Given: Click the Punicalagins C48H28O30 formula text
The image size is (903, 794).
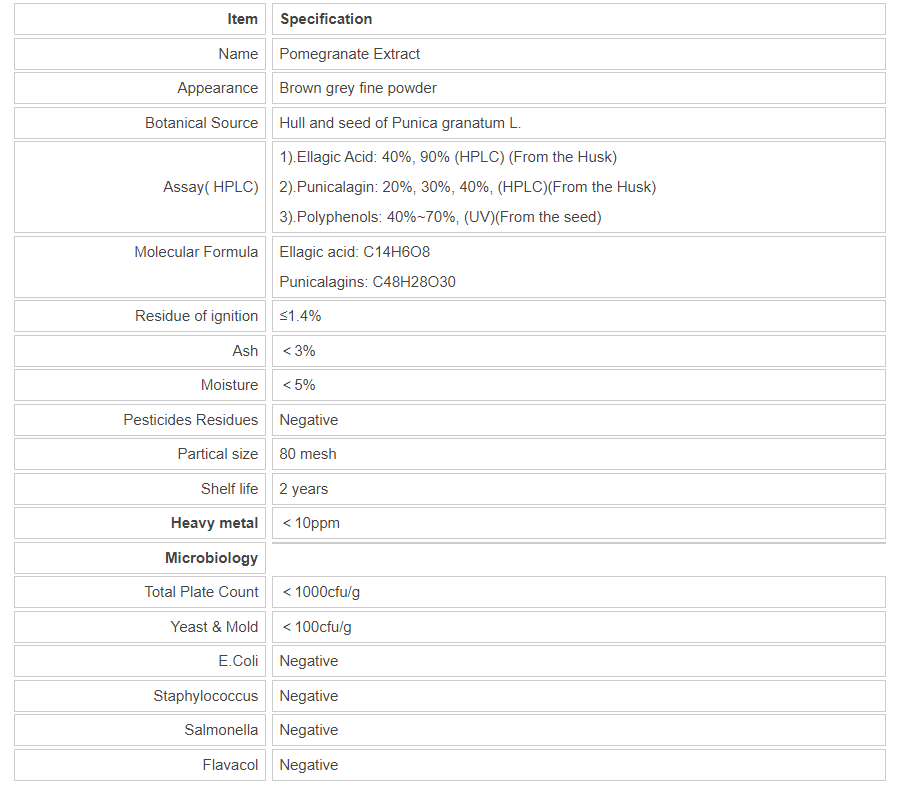Looking at the screenshot, I should pos(367,282).
